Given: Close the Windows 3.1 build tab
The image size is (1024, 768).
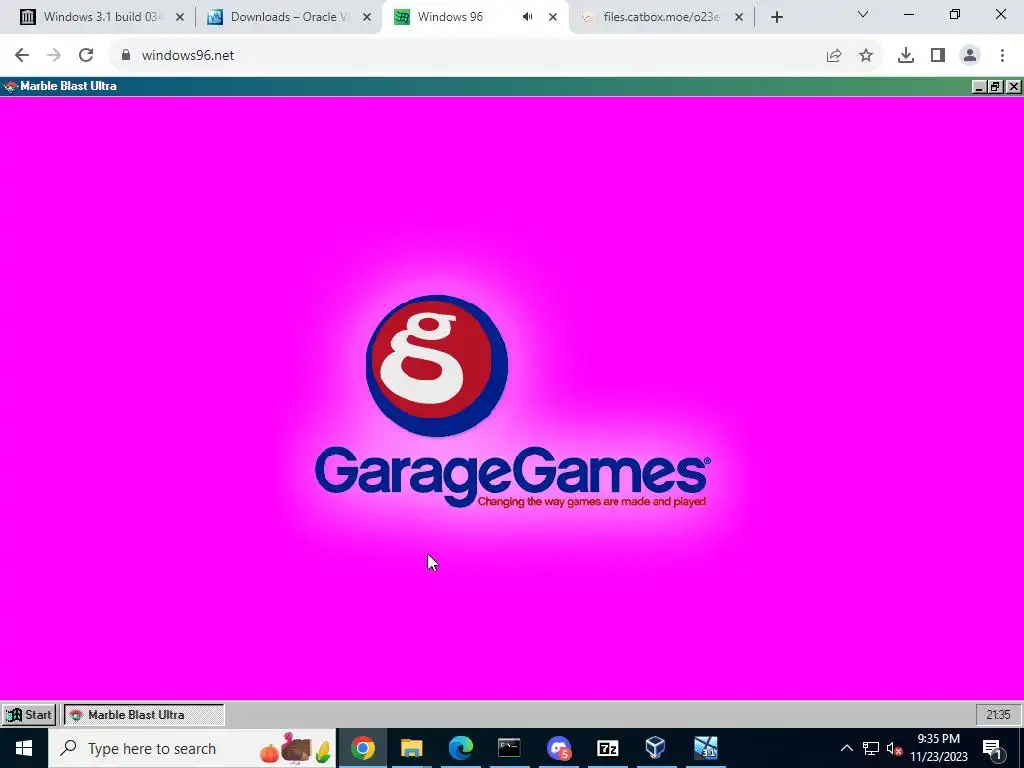Looking at the screenshot, I should [180, 18].
